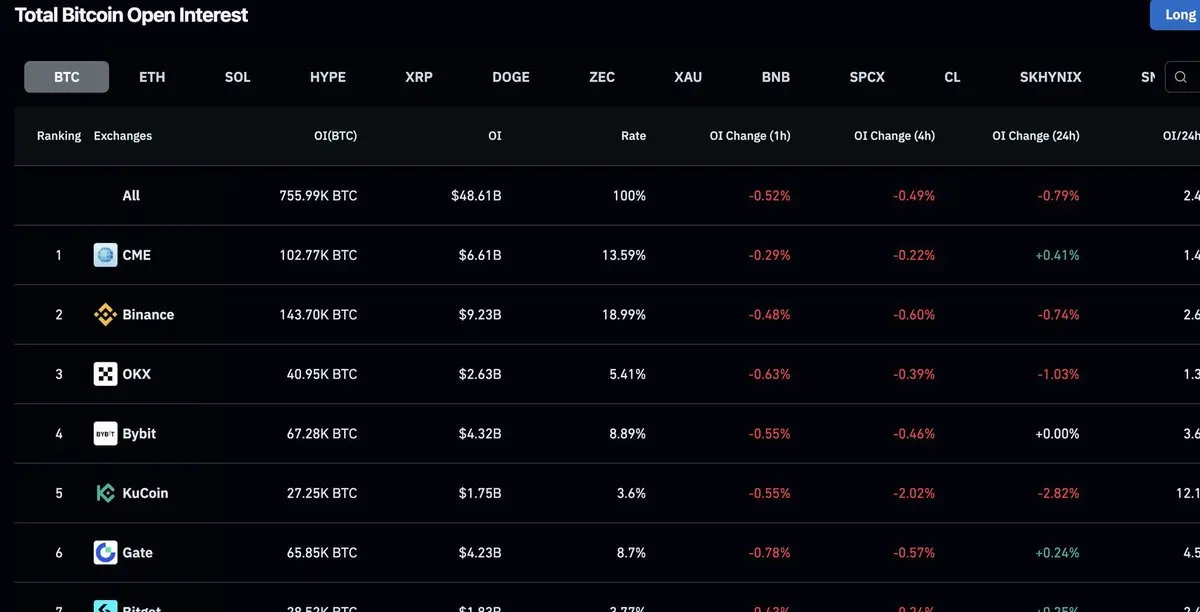Open the DOGE open interest tab
This screenshot has height=612, width=1200.
pyautogui.click(x=511, y=77)
